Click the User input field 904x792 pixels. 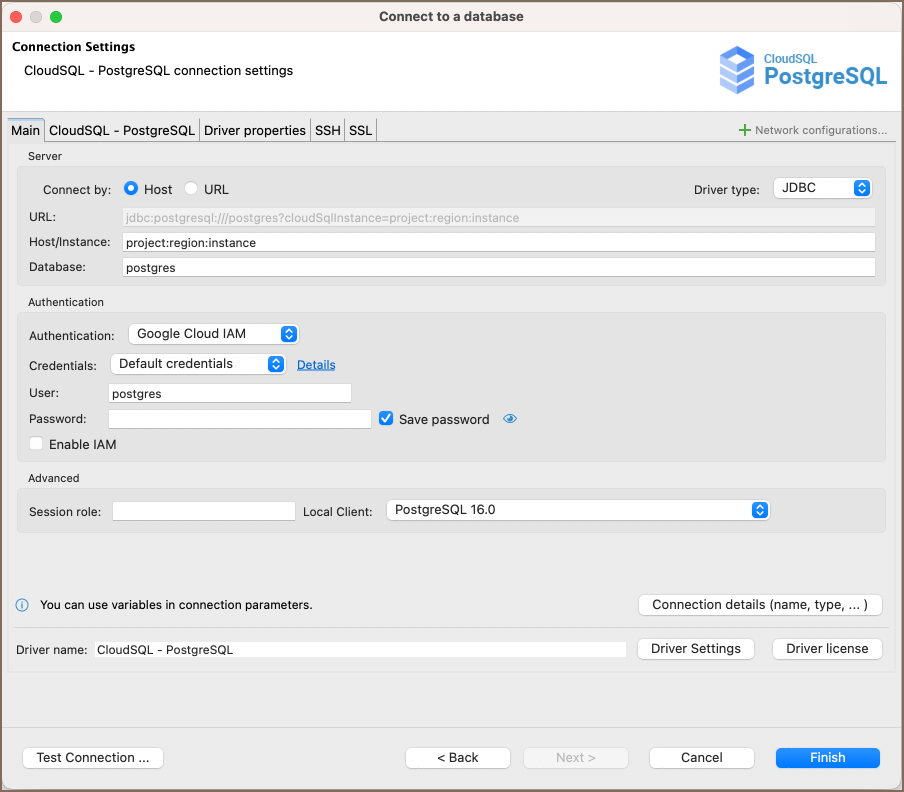click(x=230, y=394)
